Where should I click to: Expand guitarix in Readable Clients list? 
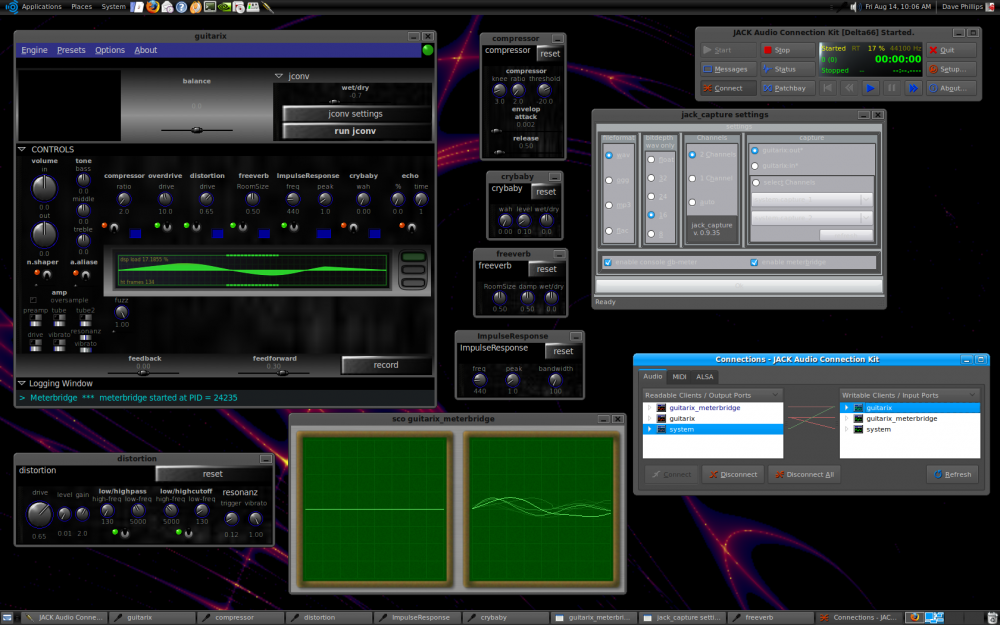[650, 418]
